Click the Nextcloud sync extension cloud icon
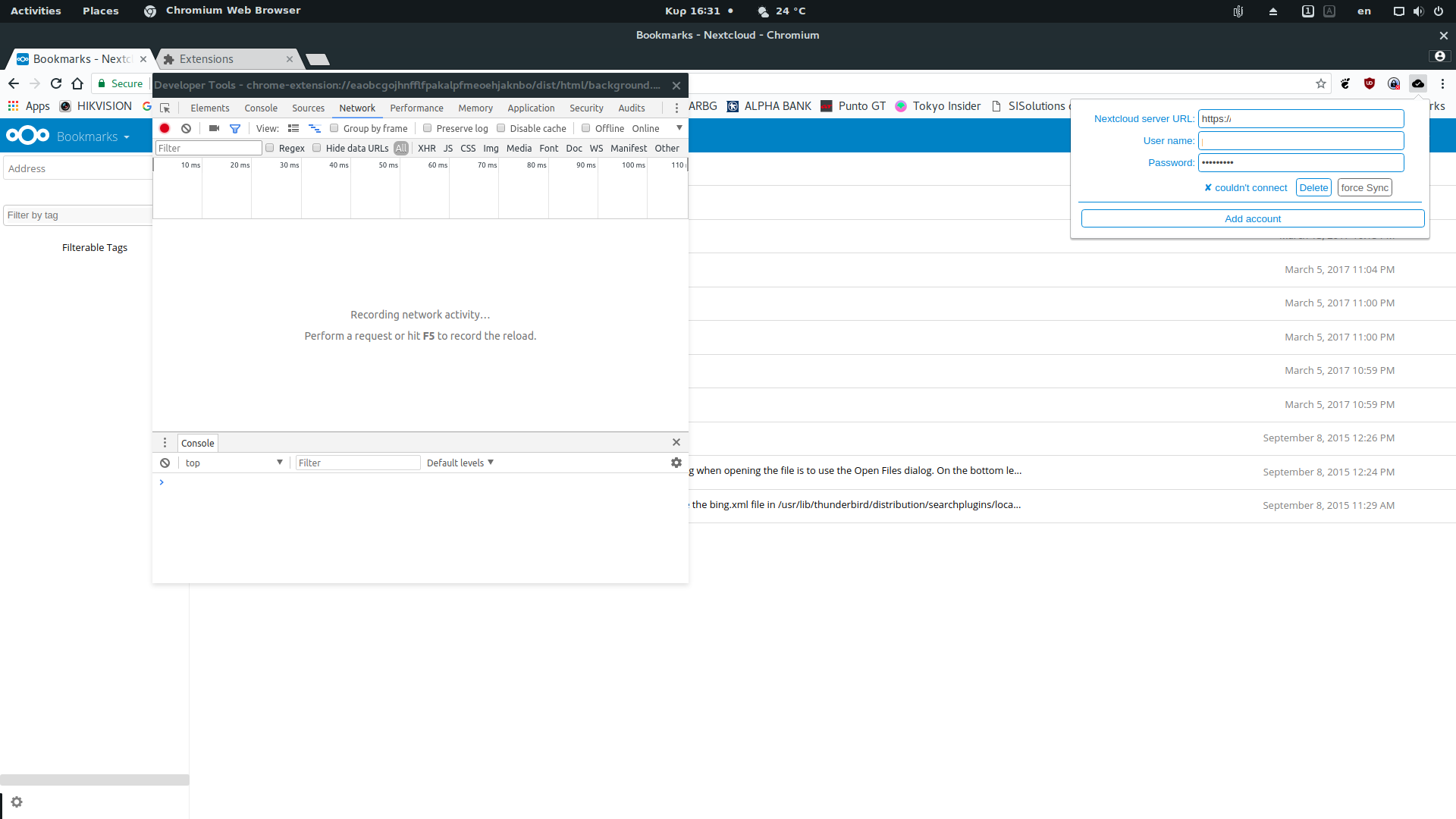Image resolution: width=1456 pixels, height=819 pixels. 1418,83
